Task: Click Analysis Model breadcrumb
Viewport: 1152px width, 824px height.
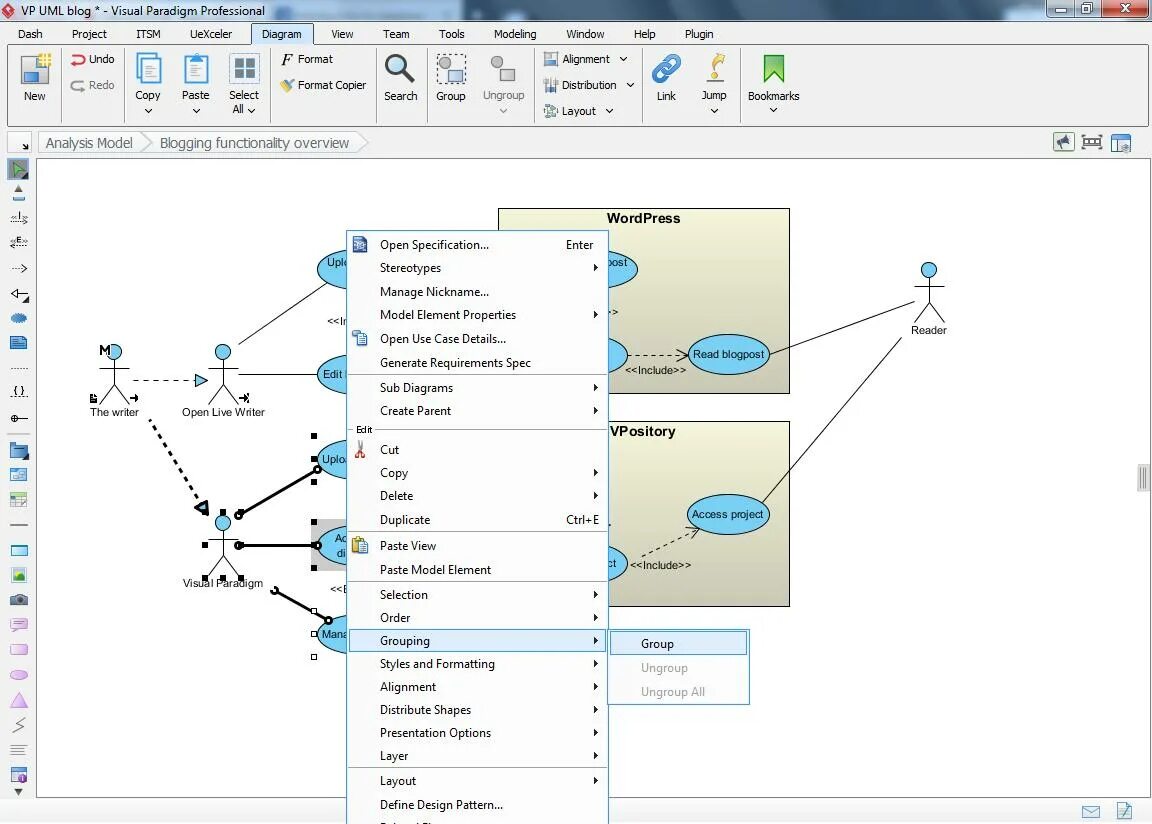Action: [x=89, y=142]
